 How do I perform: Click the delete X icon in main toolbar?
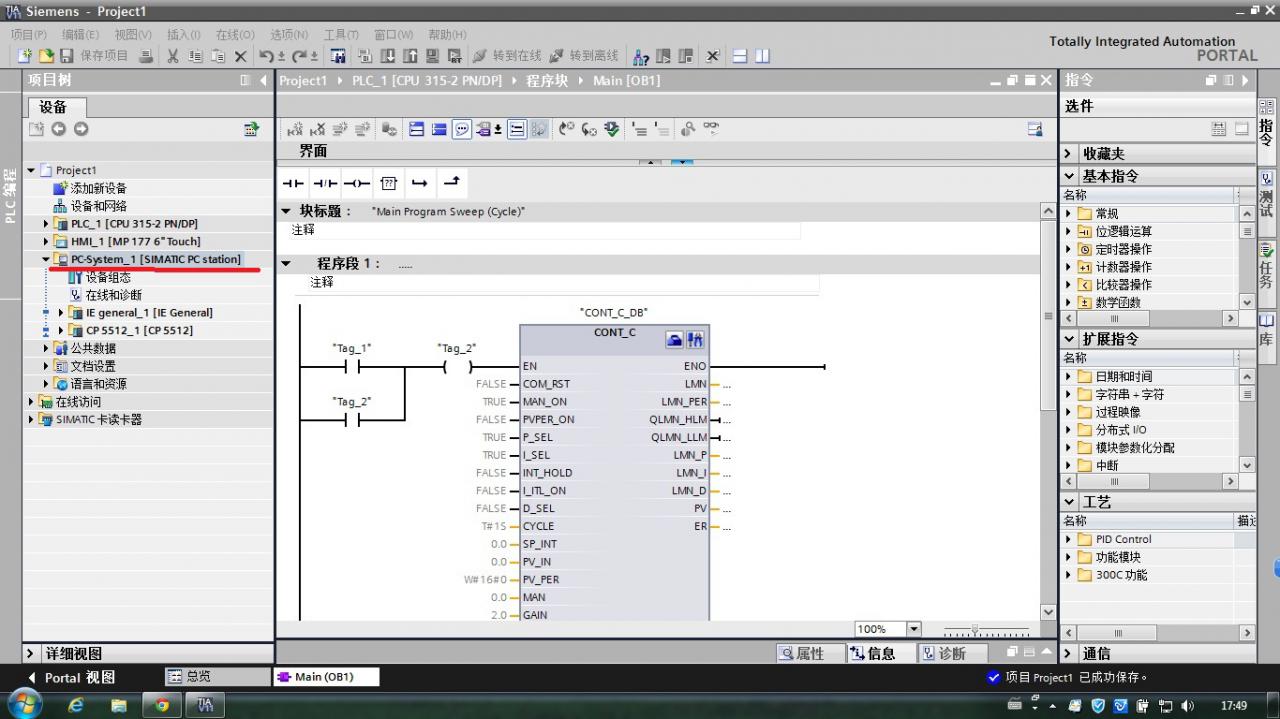[x=240, y=56]
